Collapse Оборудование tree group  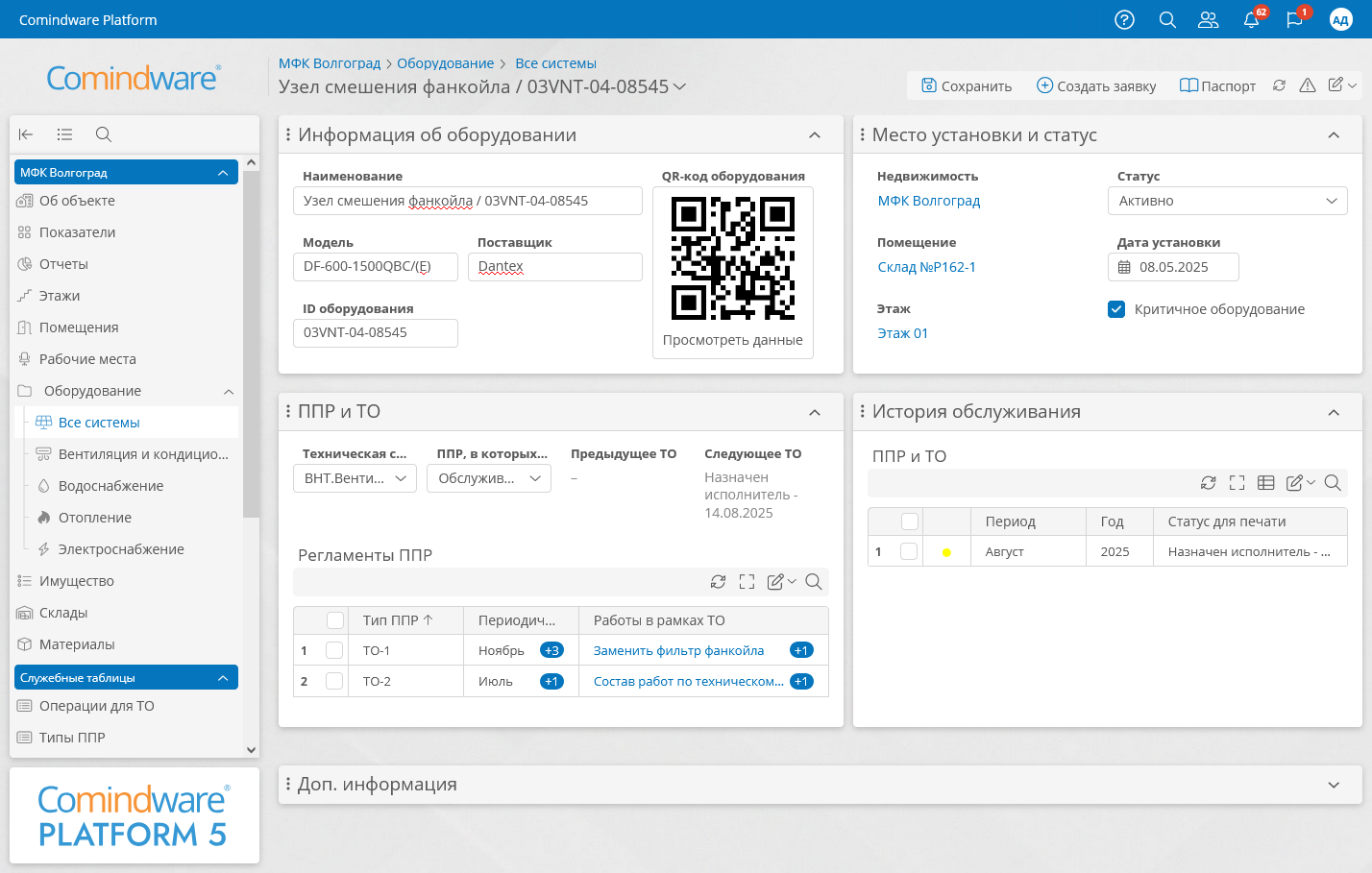click(x=229, y=391)
